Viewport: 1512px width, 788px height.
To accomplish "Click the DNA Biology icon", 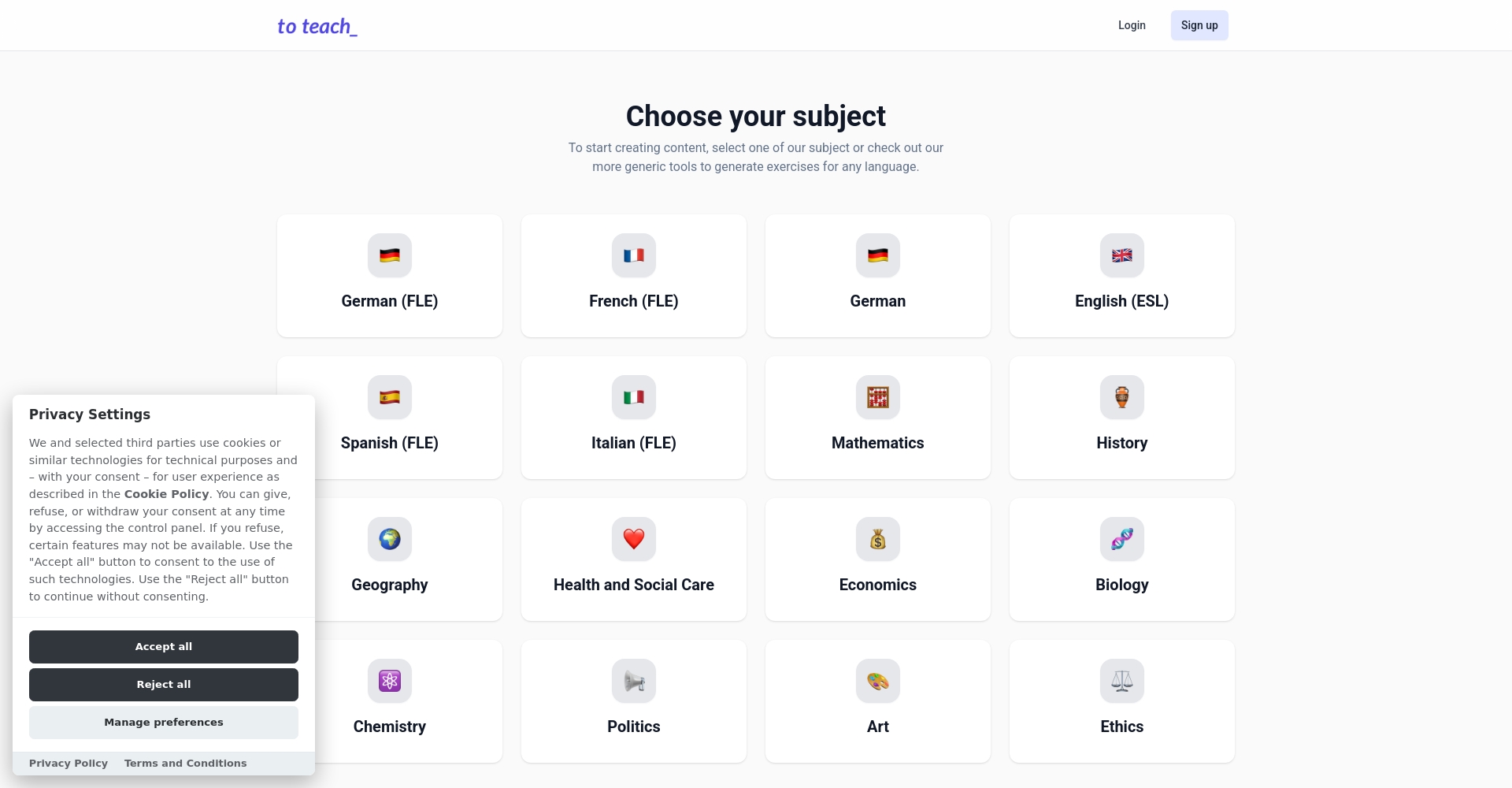I will tap(1121, 539).
